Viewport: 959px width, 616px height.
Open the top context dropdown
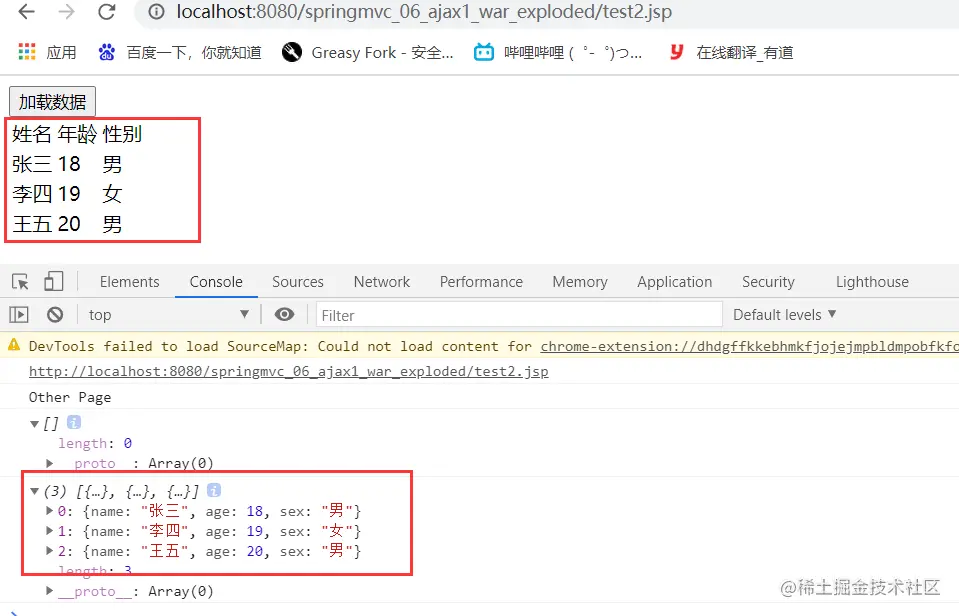click(x=168, y=314)
